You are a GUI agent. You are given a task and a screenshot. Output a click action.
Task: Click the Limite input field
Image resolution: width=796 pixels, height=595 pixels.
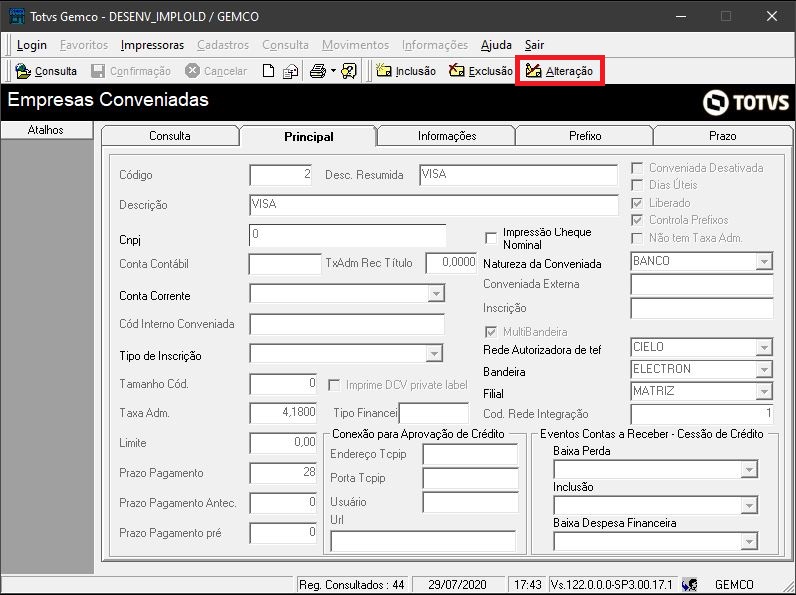click(283, 443)
